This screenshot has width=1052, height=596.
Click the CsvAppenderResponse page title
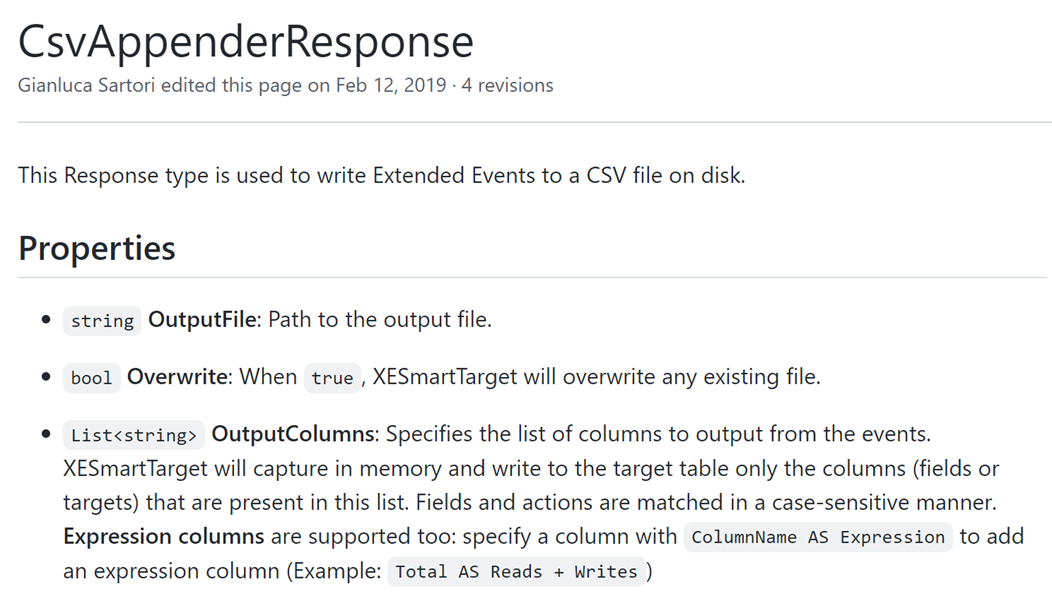tap(246, 41)
